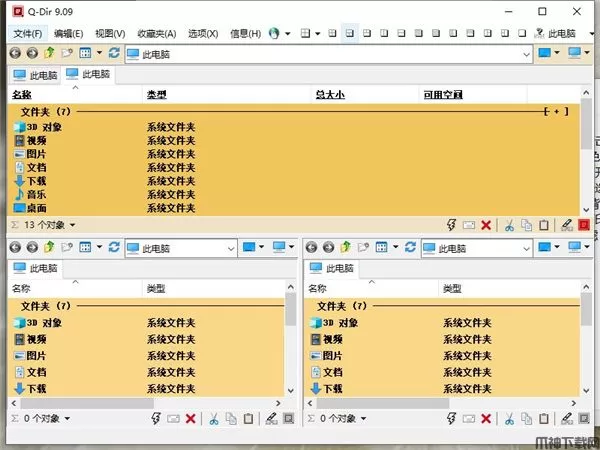
Task: Refresh the top pane
Action: tap(114, 53)
